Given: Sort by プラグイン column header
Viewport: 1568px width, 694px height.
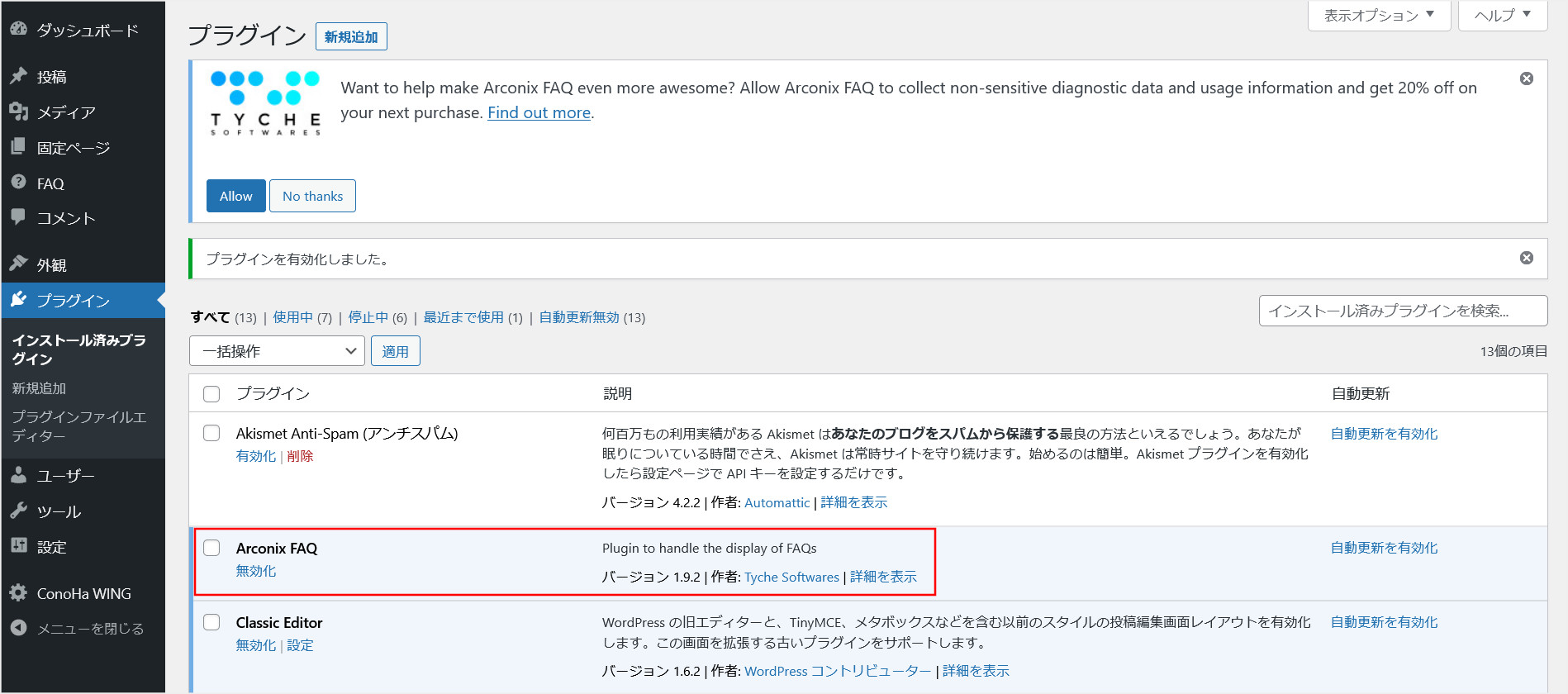Looking at the screenshot, I should [273, 394].
